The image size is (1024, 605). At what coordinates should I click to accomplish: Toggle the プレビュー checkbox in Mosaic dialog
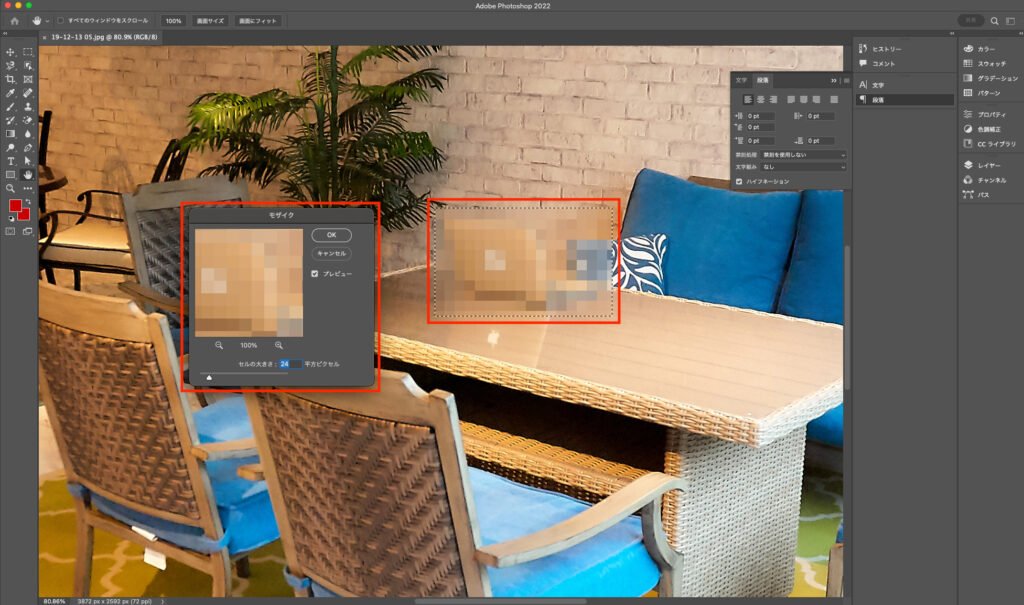[x=315, y=273]
